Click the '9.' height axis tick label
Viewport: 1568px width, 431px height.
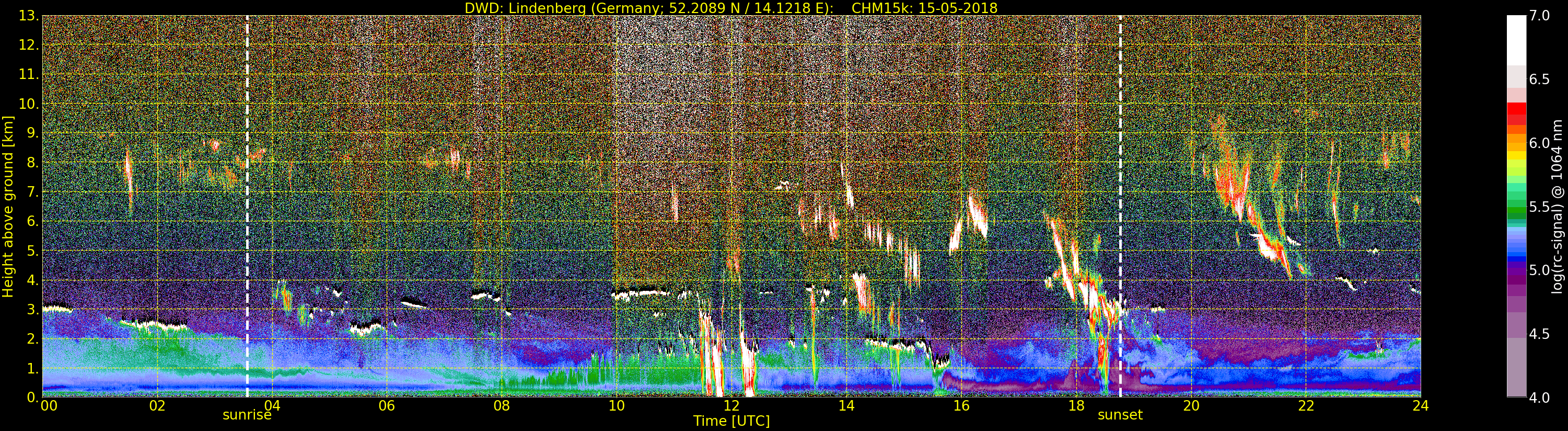coord(32,133)
